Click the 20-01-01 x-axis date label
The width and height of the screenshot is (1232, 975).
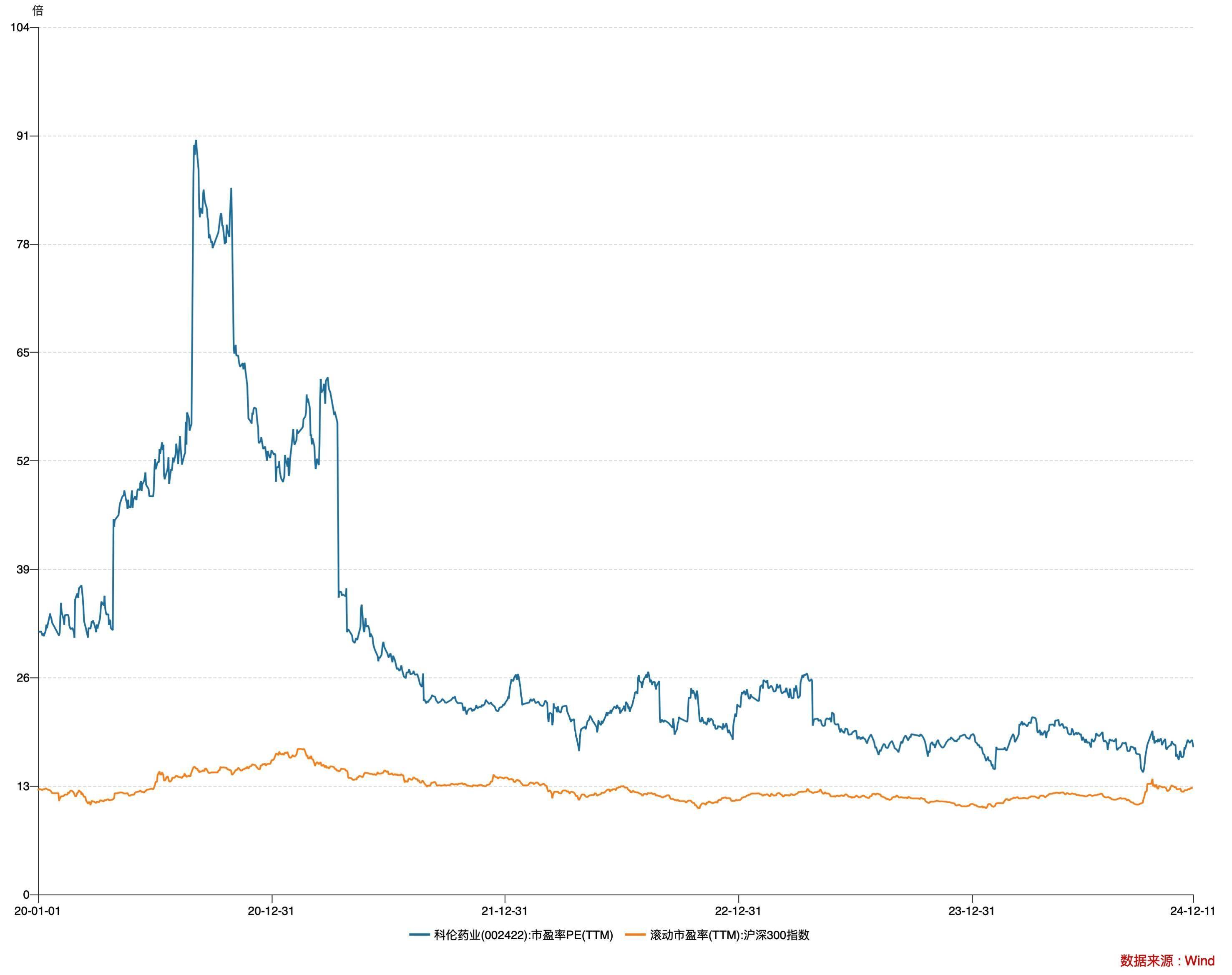click(x=37, y=911)
